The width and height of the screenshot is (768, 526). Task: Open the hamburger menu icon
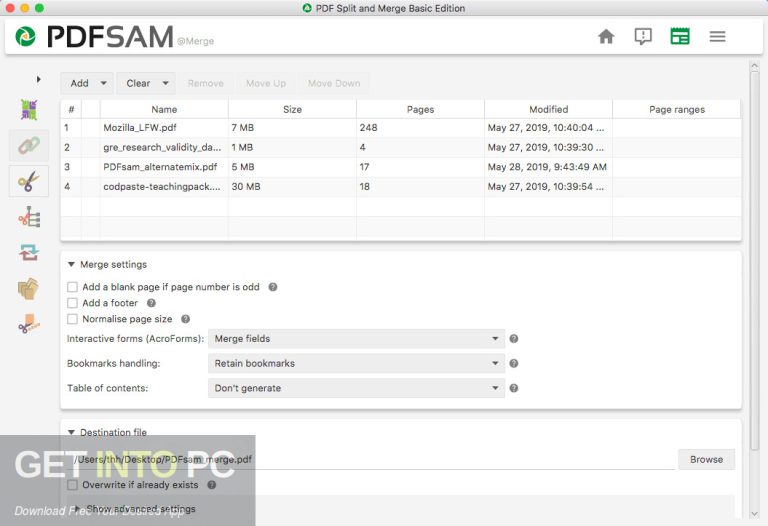point(717,36)
